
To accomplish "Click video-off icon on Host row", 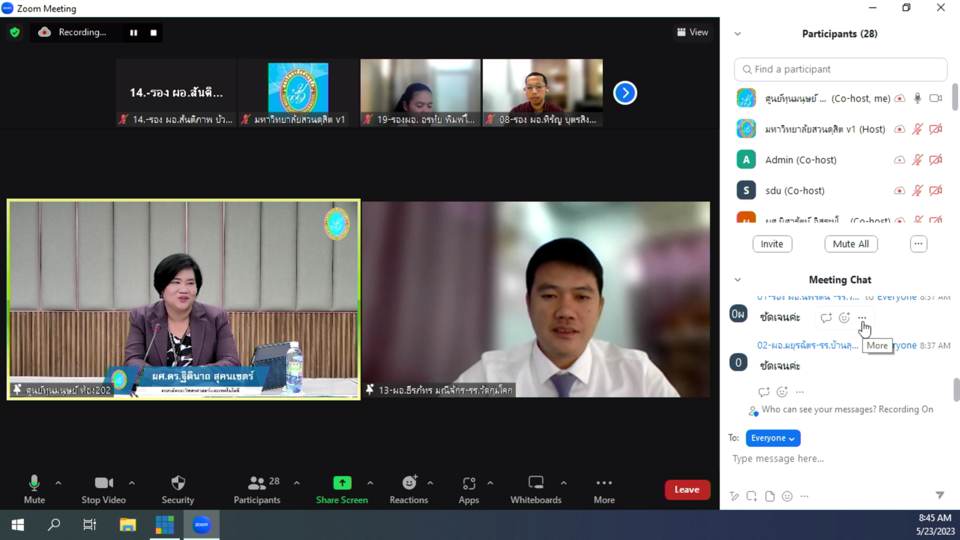I will point(936,129).
